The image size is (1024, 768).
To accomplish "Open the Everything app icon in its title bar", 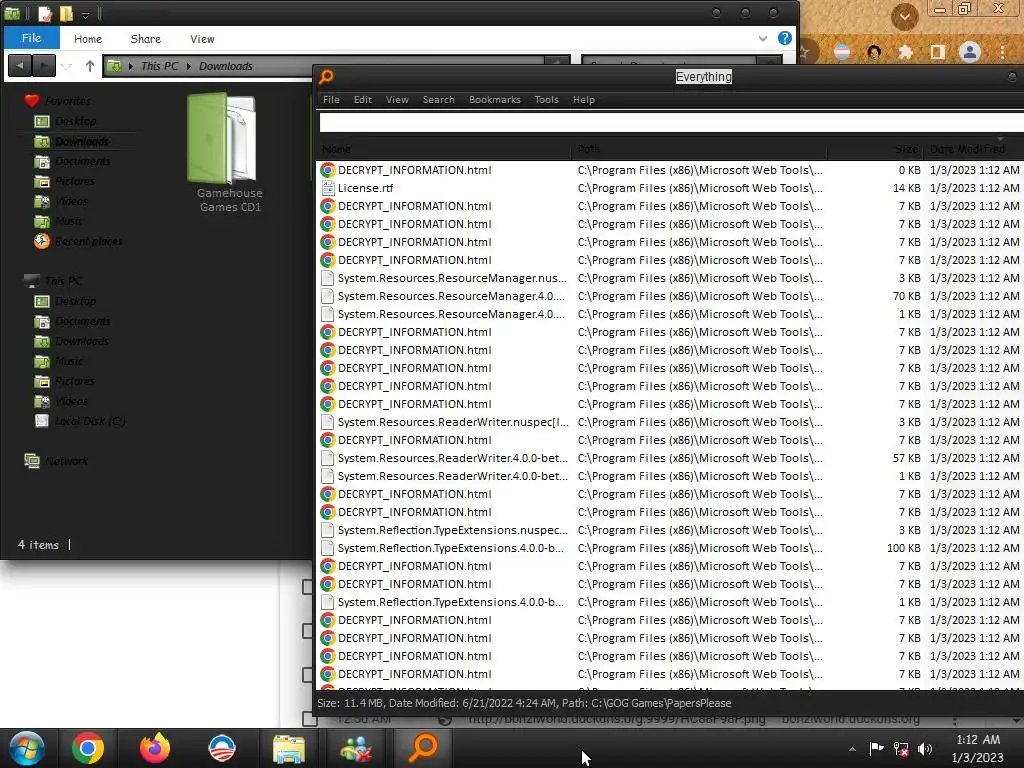I will (x=326, y=77).
